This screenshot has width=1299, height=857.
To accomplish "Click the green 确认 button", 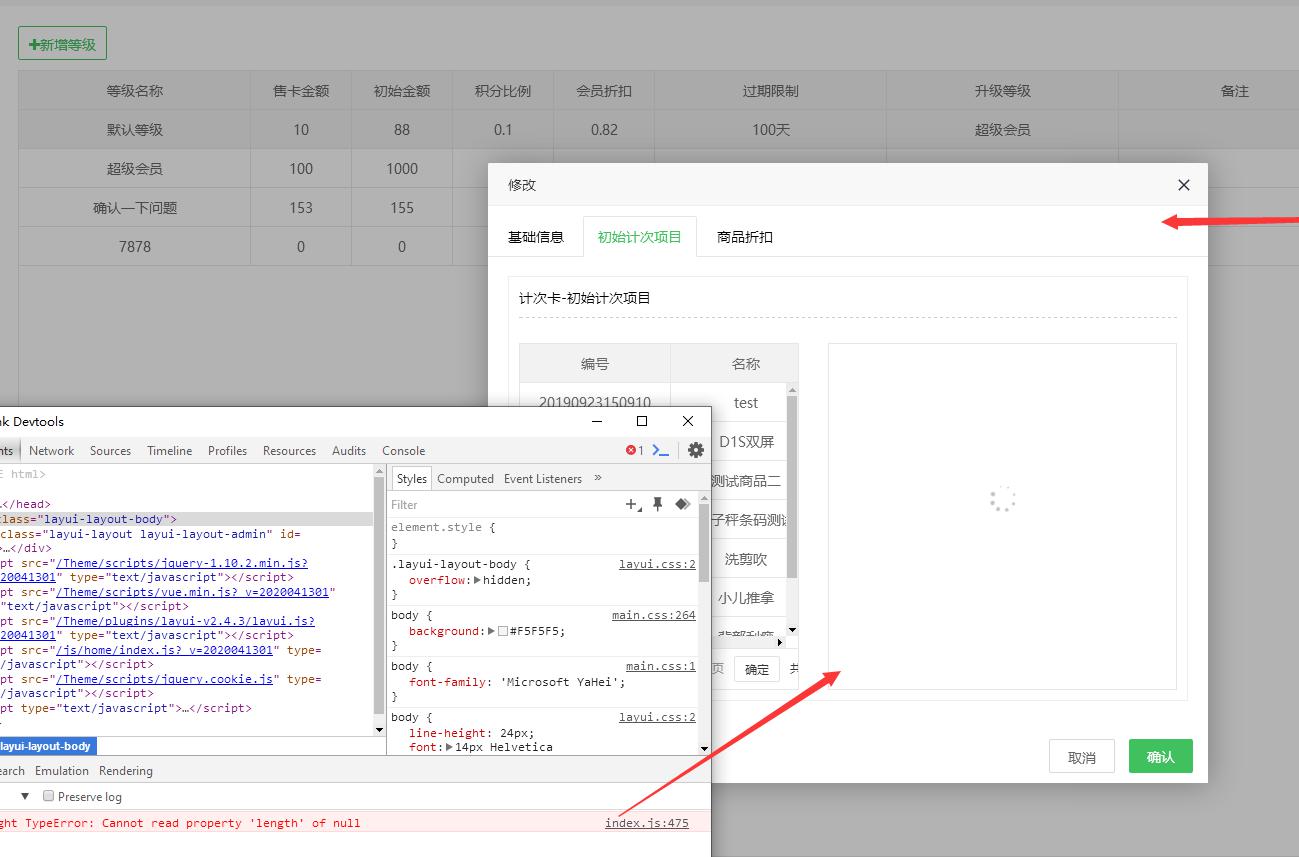I will point(1160,757).
